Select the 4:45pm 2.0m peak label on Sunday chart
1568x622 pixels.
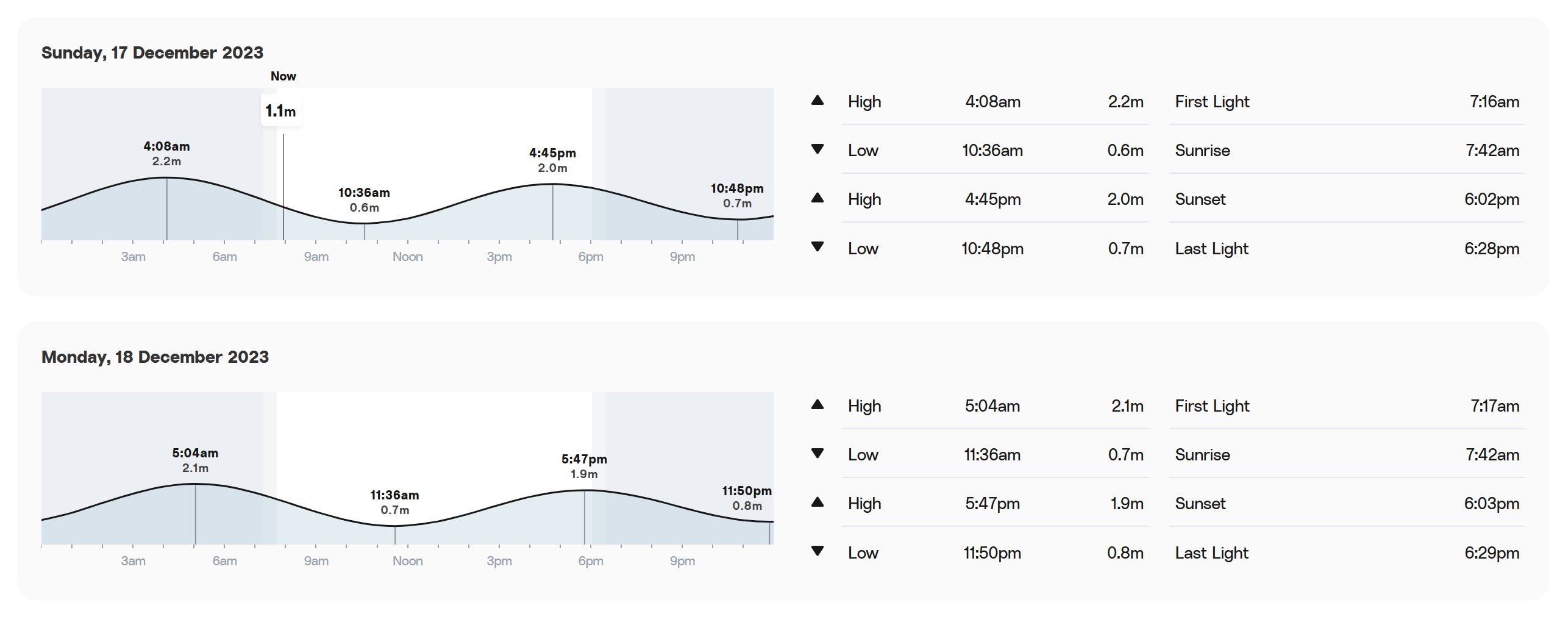coord(552,160)
